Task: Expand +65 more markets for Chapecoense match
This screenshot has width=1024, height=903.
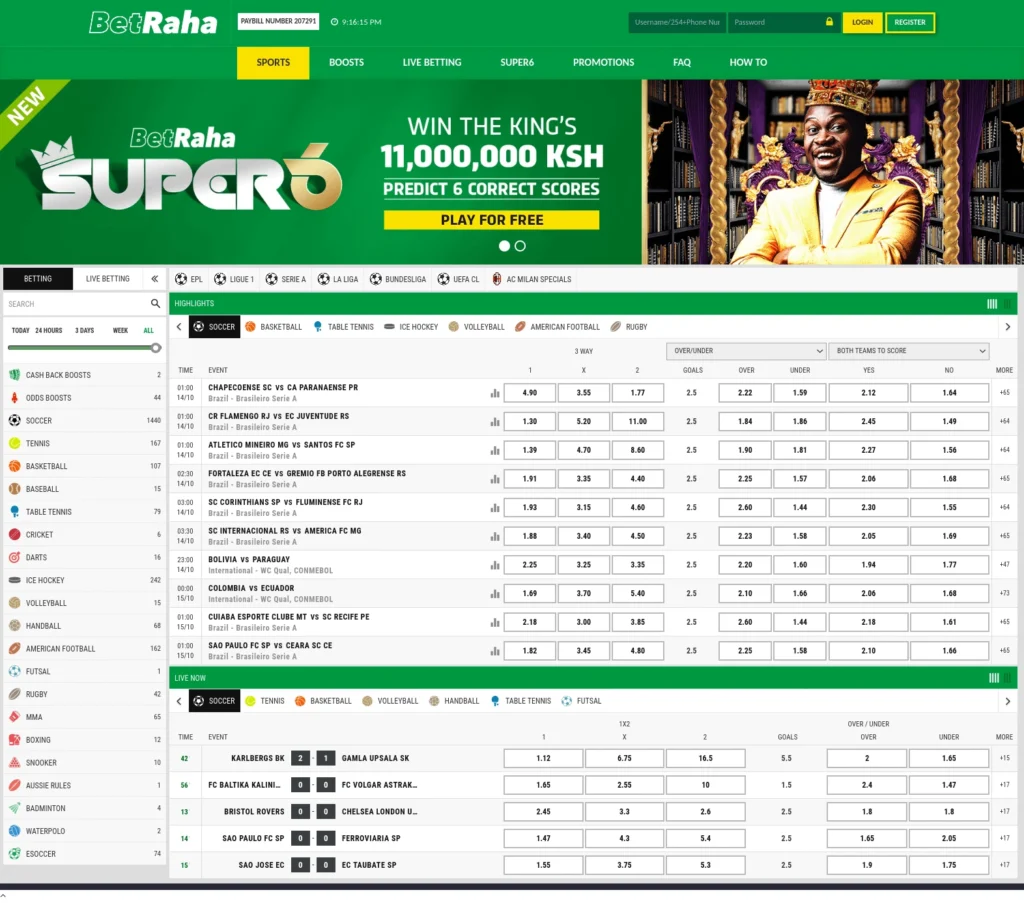Action: point(1004,392)
